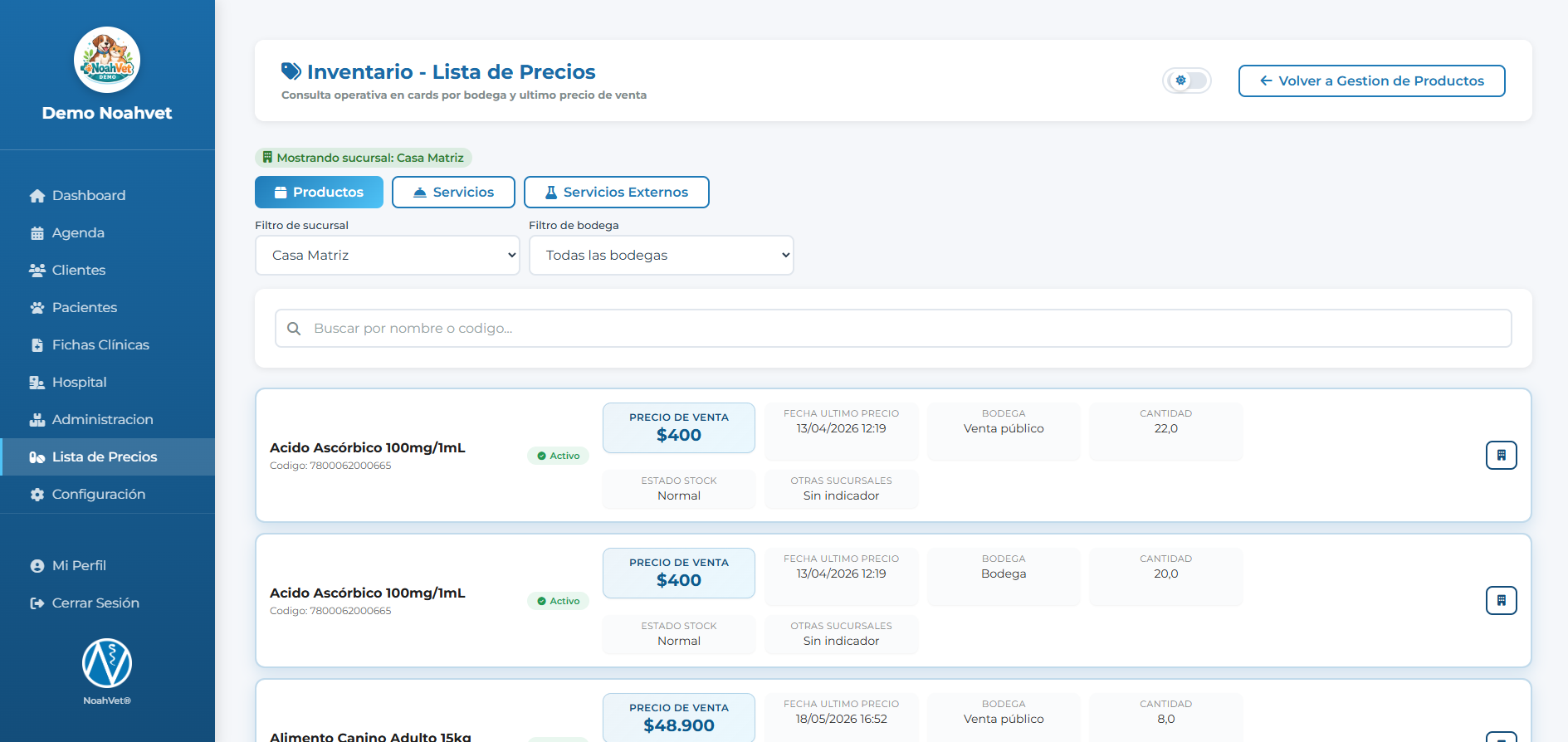Switch to the Servicios tab
The width and height of the screenshot is (1568, 742).
(453, 193)
